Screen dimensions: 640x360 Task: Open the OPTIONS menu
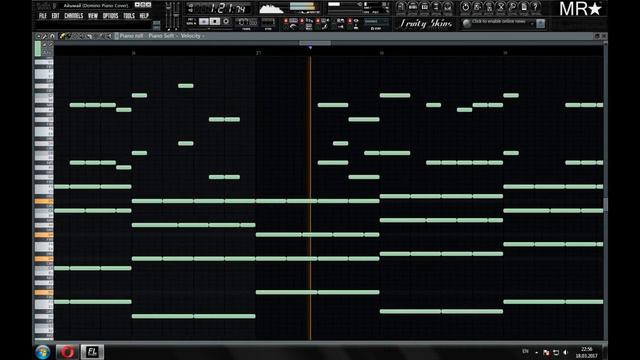[x=110, y=16]
